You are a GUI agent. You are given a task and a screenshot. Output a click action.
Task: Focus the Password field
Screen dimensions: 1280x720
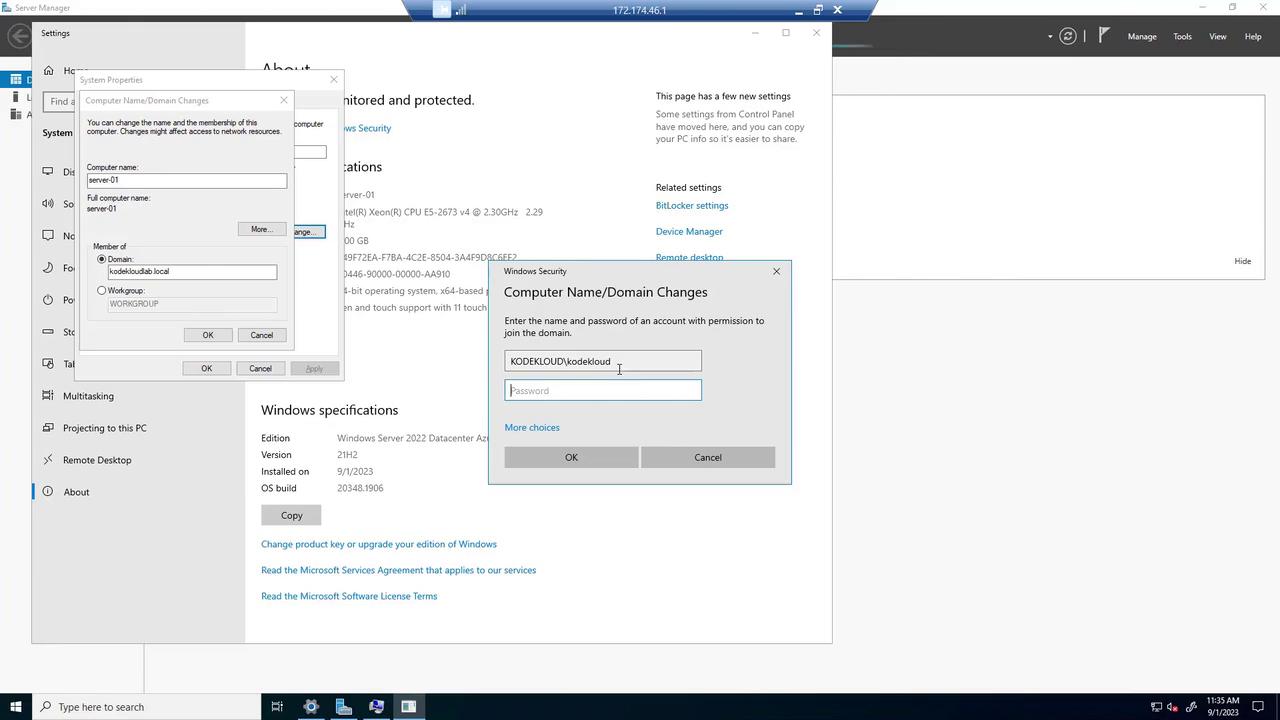click(x=603, y=390)
